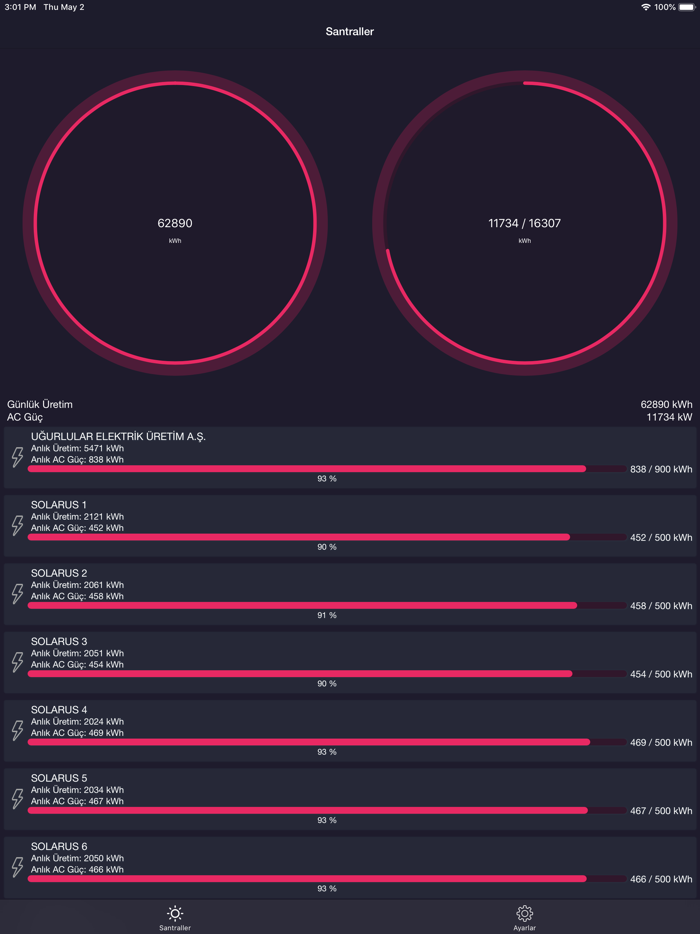Select the 458 / 500 kWh value

click(x=661, y=606)
